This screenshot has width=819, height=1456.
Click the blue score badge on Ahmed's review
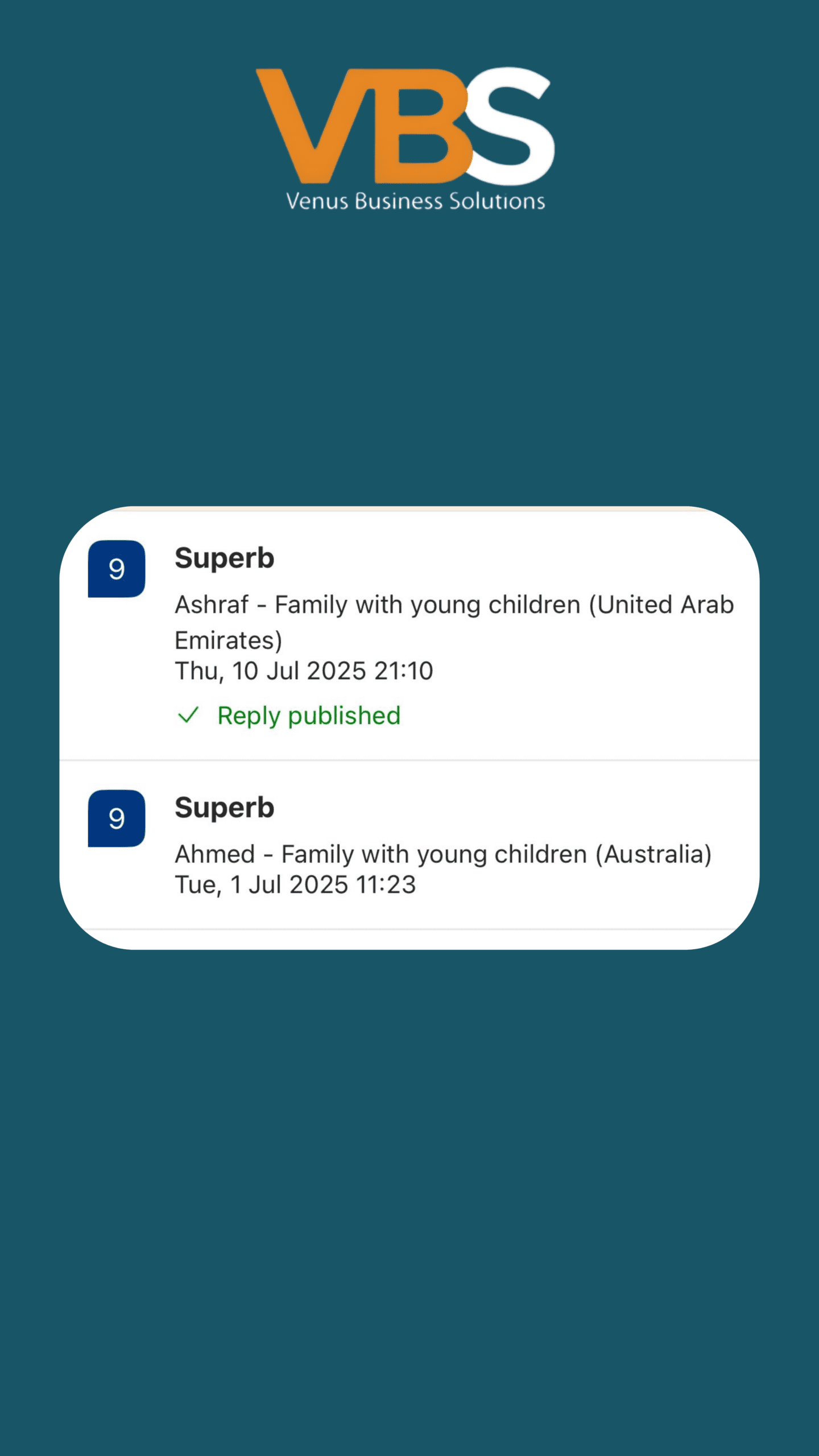[x=117, y=818]
